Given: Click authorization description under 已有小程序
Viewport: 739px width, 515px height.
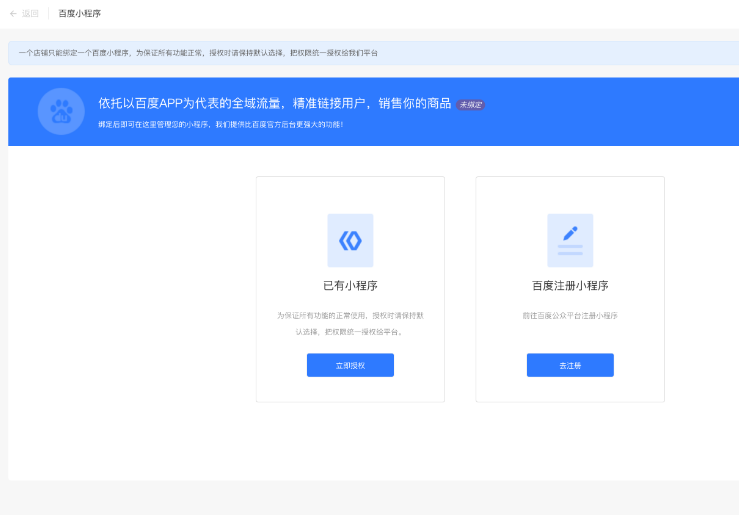Looking at the screenshot, I should (350, 323).
